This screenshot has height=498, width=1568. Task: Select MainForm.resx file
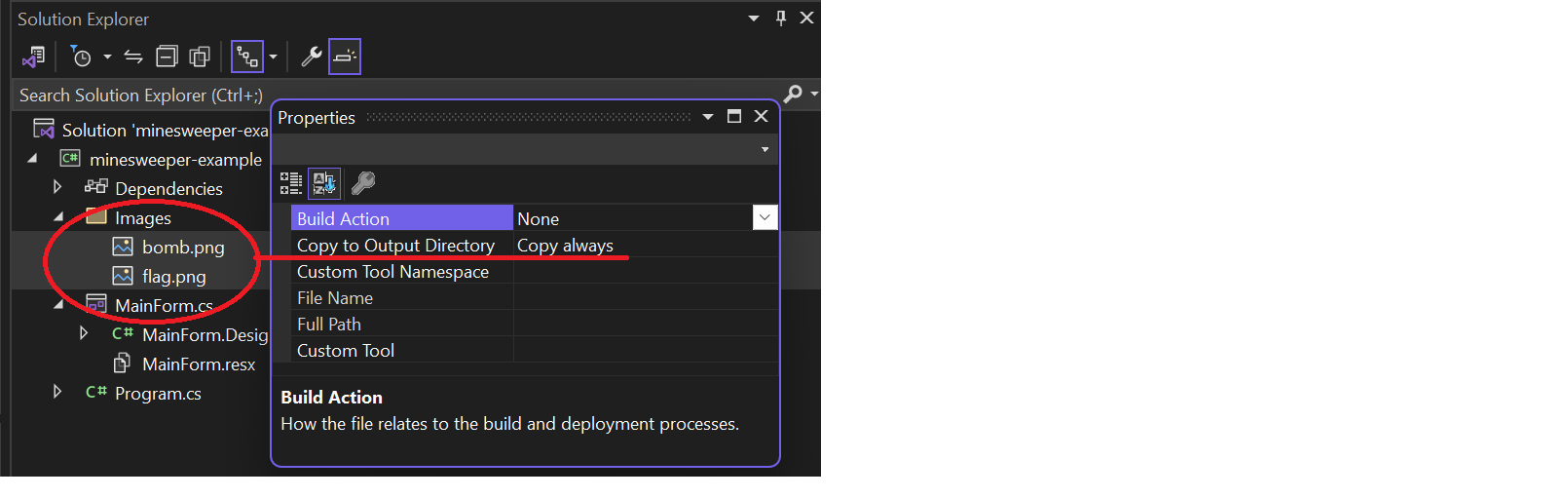click(x=199, y=364)
